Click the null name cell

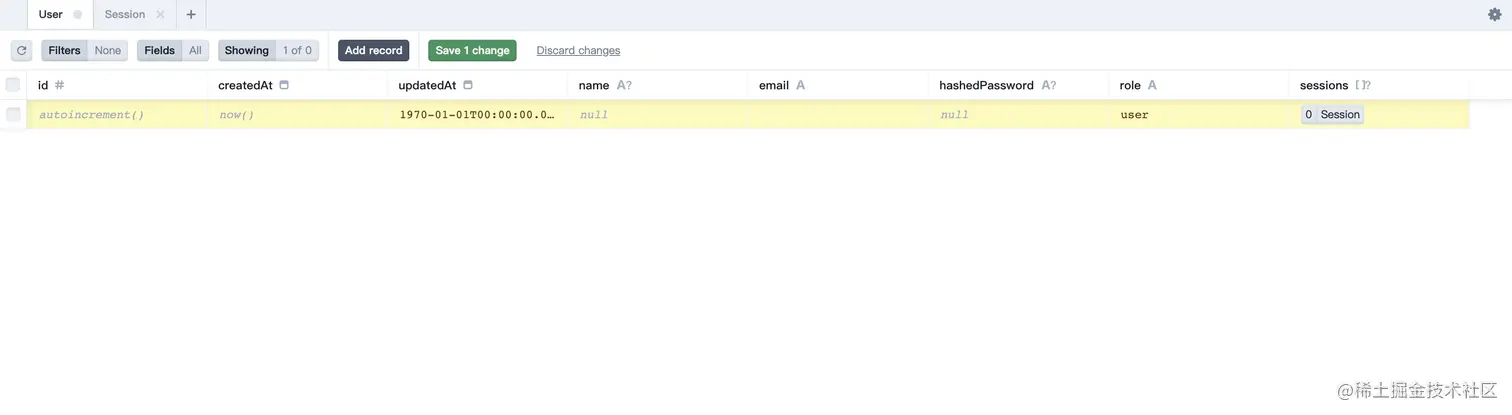point(657,114)
